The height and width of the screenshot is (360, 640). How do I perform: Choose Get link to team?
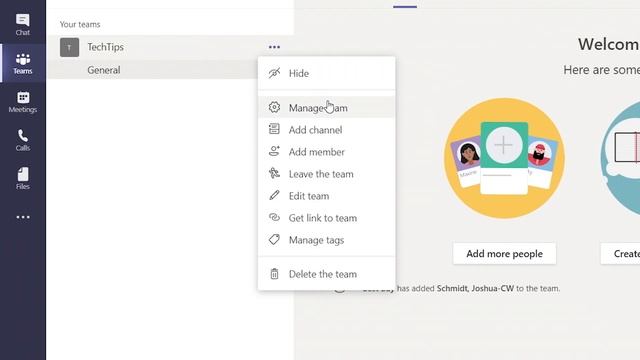[327, 218]
